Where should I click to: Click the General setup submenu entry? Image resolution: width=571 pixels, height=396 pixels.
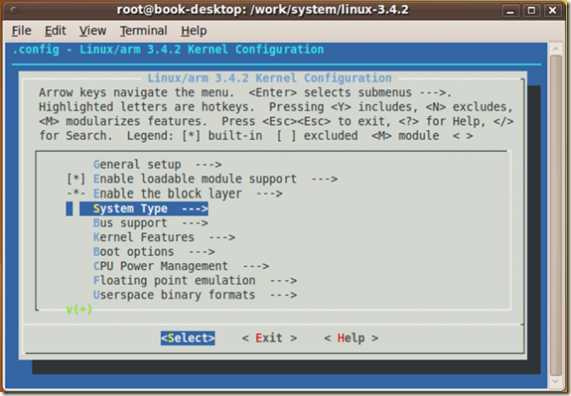point(157,165)
